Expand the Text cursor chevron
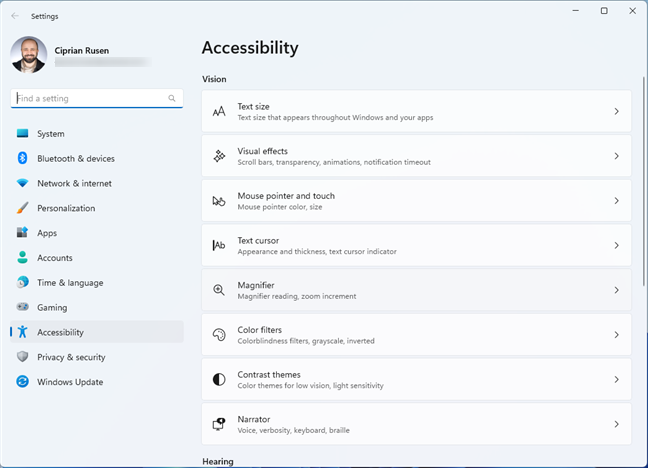Viewport: 648px width, 468px height. (x=616, y=245)
